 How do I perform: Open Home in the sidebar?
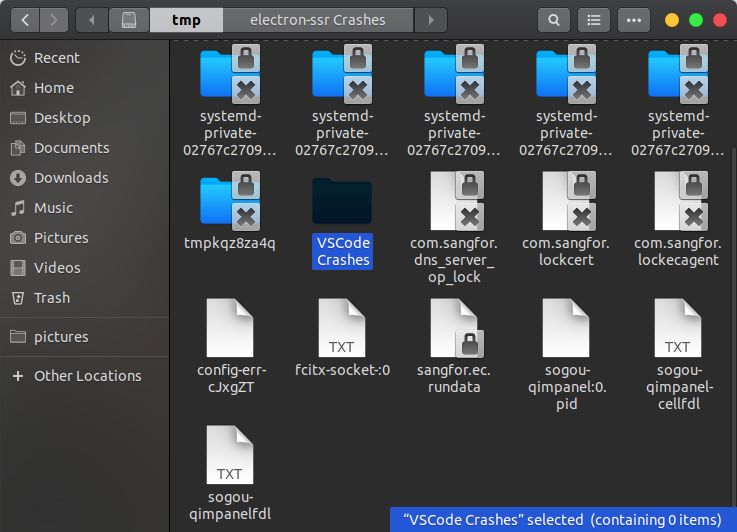coord(85,88)
